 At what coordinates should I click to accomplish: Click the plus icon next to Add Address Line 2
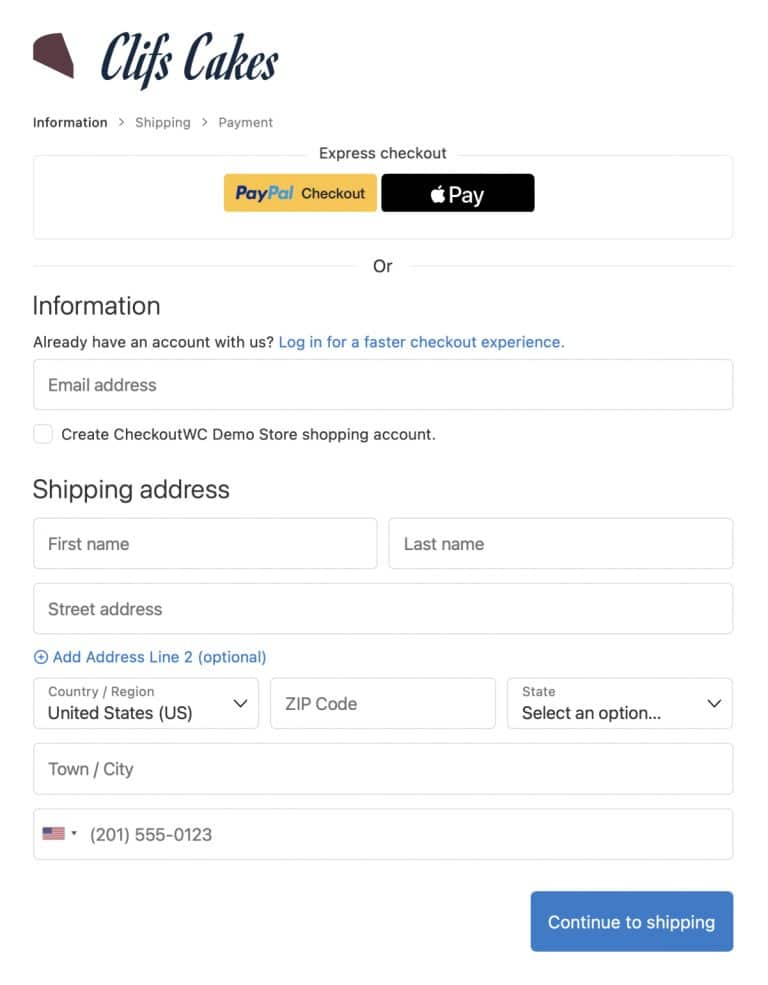[41, 657]
